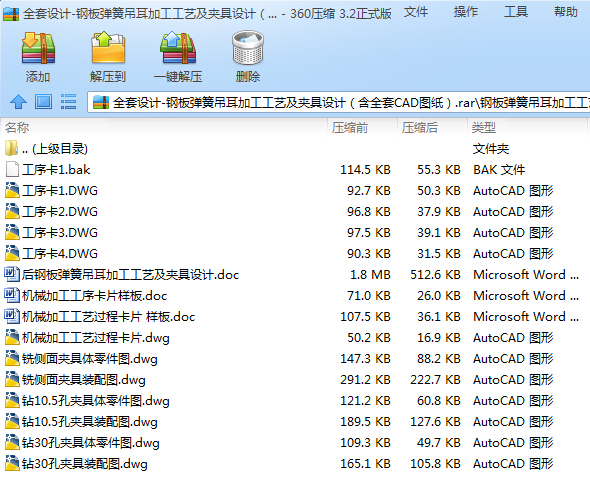The image size is (590, 482).
Task: Select the '.. (上级目录)' row text
Action: point(55,149)
